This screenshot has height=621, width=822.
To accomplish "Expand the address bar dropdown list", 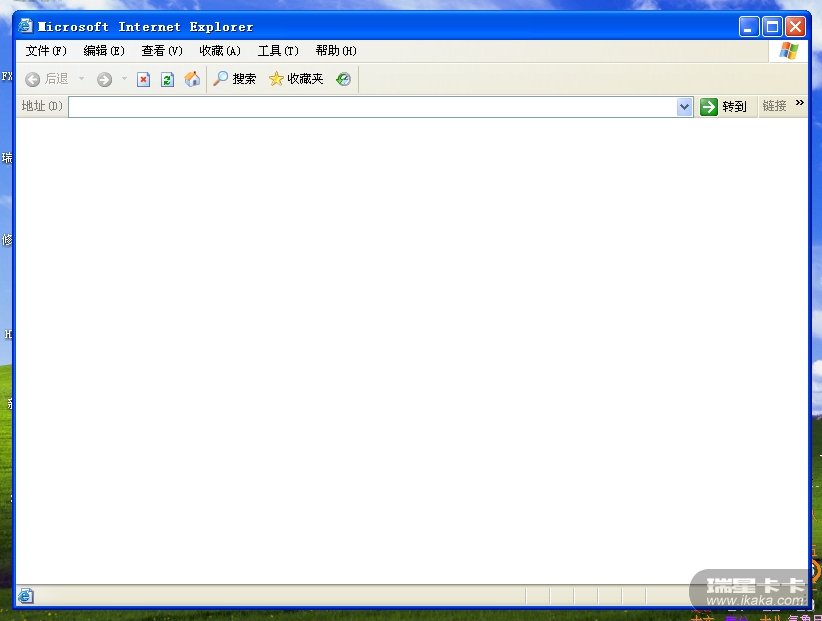I will tap(684, 107).
